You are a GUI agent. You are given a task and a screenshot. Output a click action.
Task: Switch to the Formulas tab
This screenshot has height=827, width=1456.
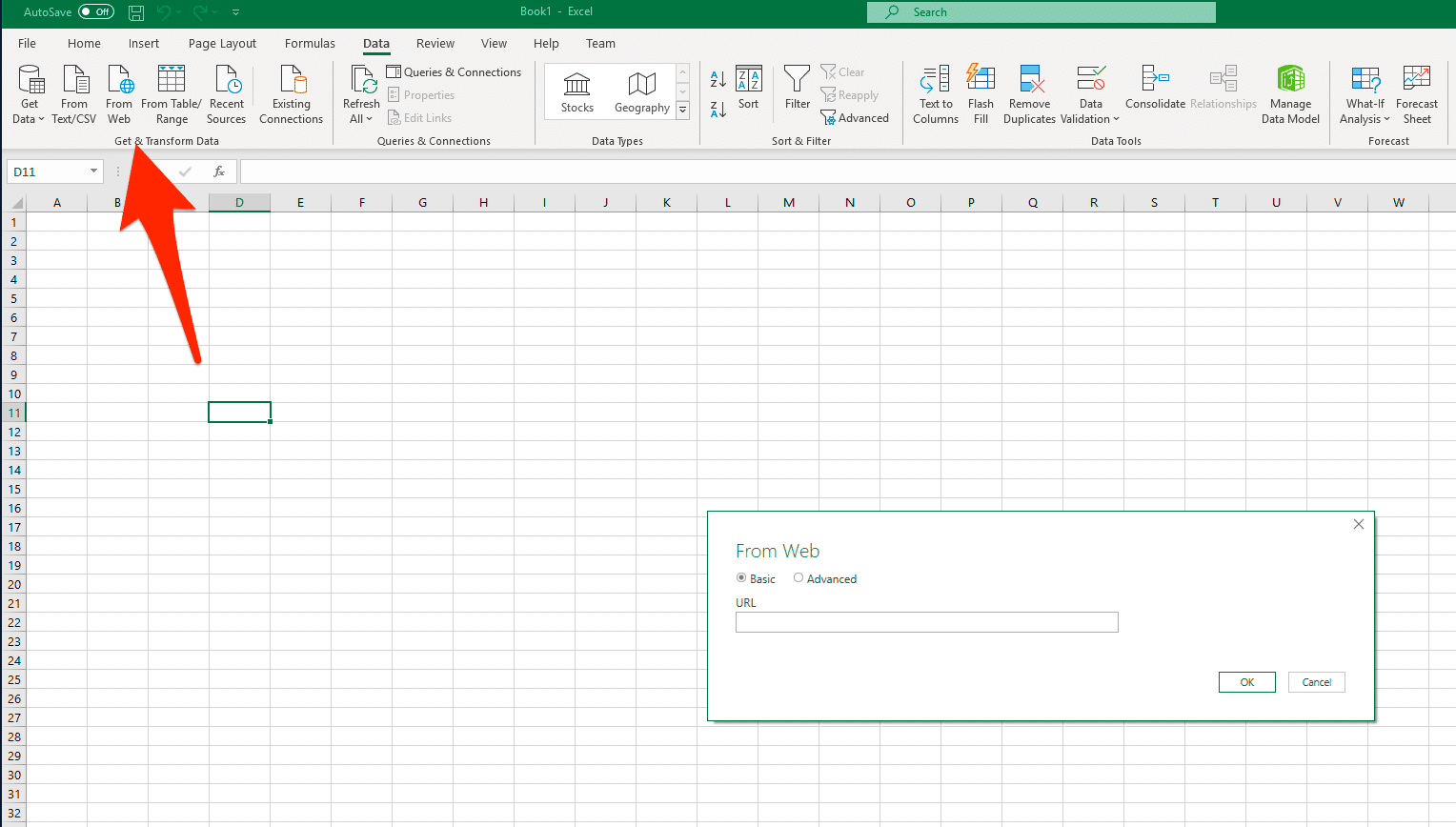(x=310, y=44)
